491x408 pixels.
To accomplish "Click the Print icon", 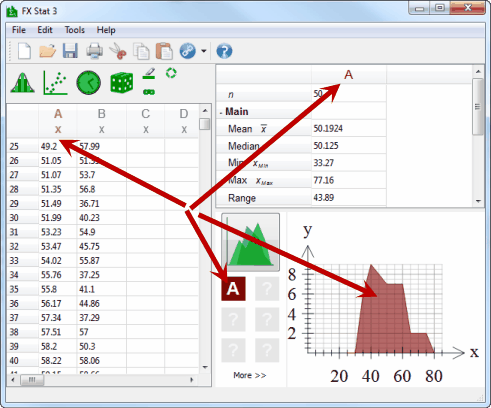I will click(x=95, y=51).
